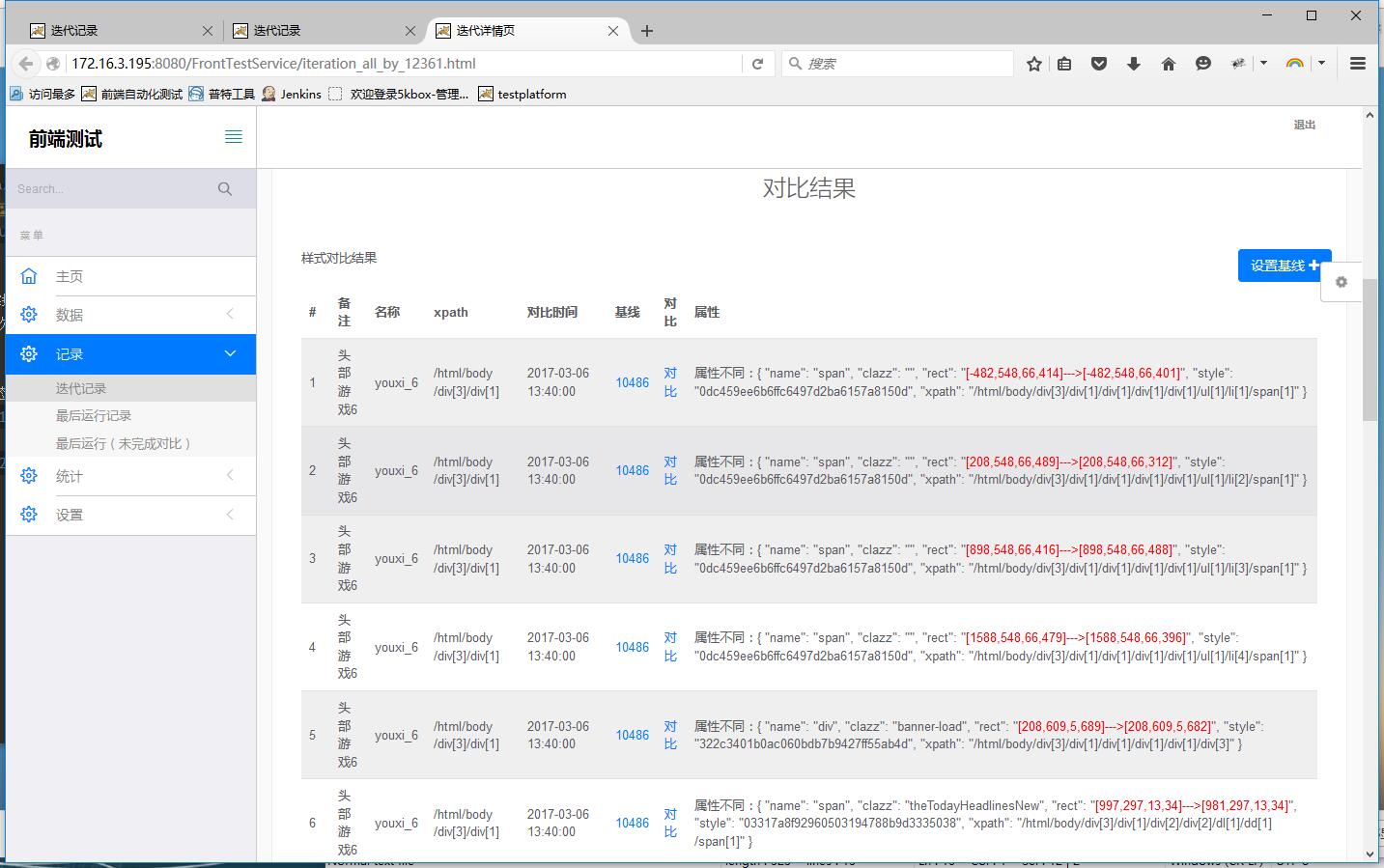Open baseline 10486 link in row 1
The height and width of the screenshot is (868, 1384).
[x=633, y=382]
